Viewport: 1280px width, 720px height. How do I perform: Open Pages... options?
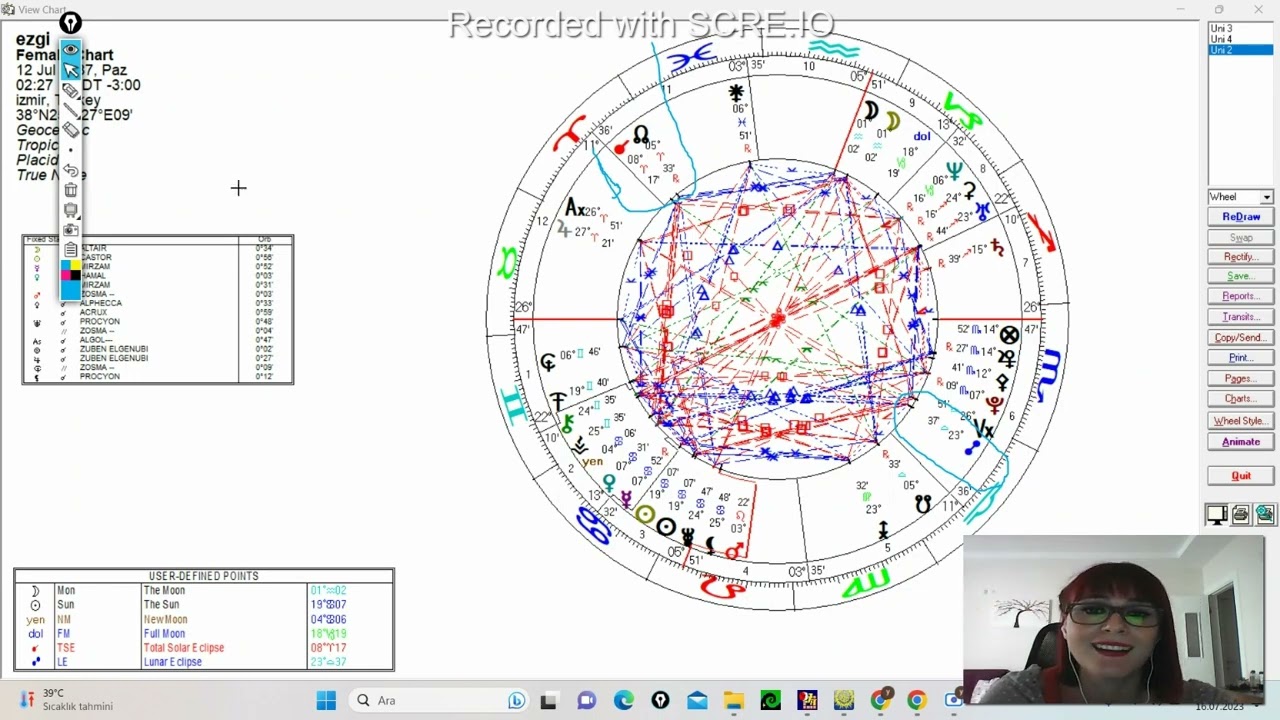tap(1240, 379)
